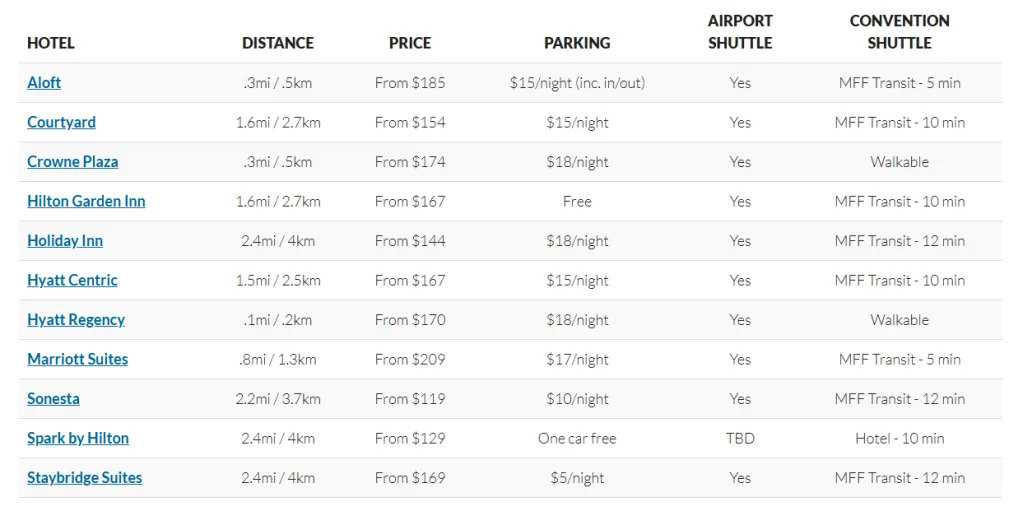
Task: Click the DISTANCE column header
Action: [x=278, y=43]
